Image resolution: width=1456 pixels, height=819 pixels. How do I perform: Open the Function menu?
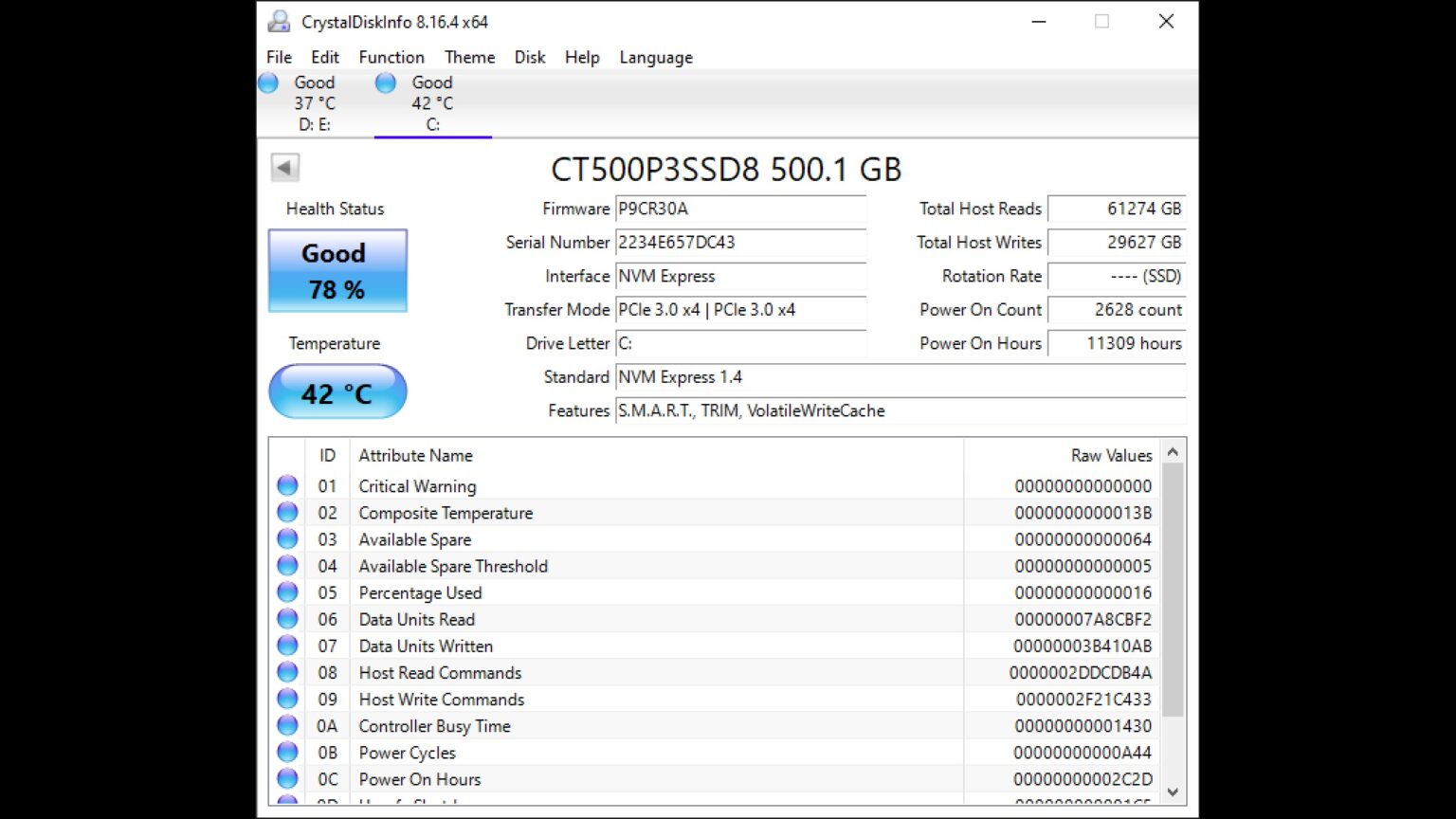point(391,57)
